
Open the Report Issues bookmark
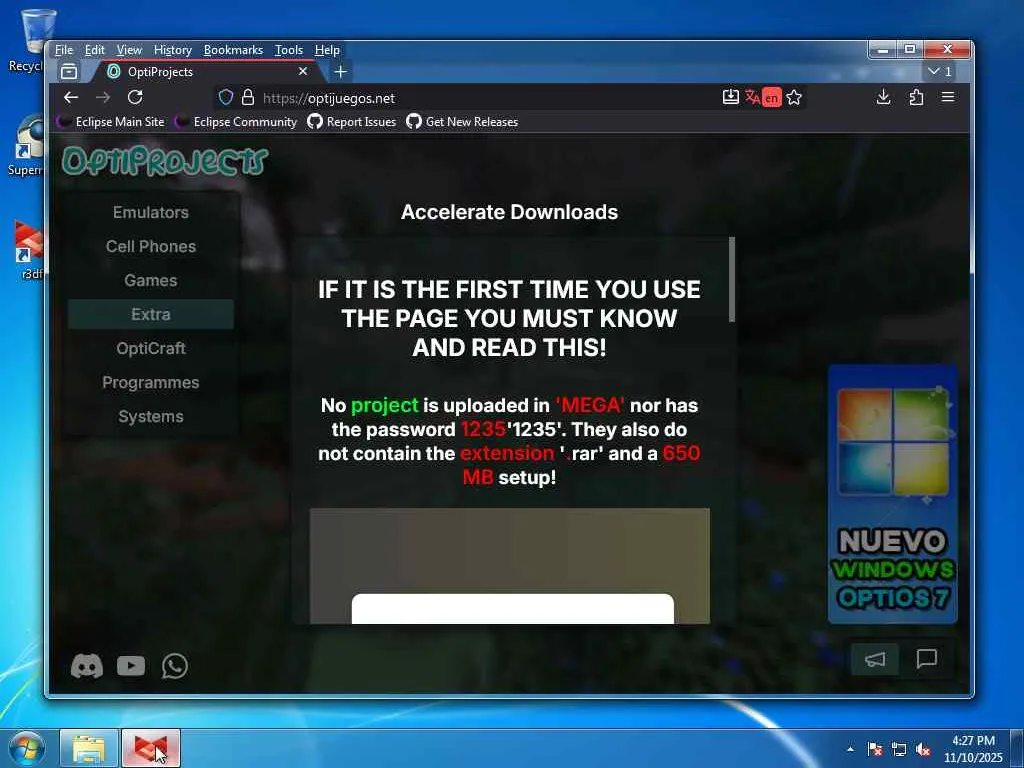point(352,121)
